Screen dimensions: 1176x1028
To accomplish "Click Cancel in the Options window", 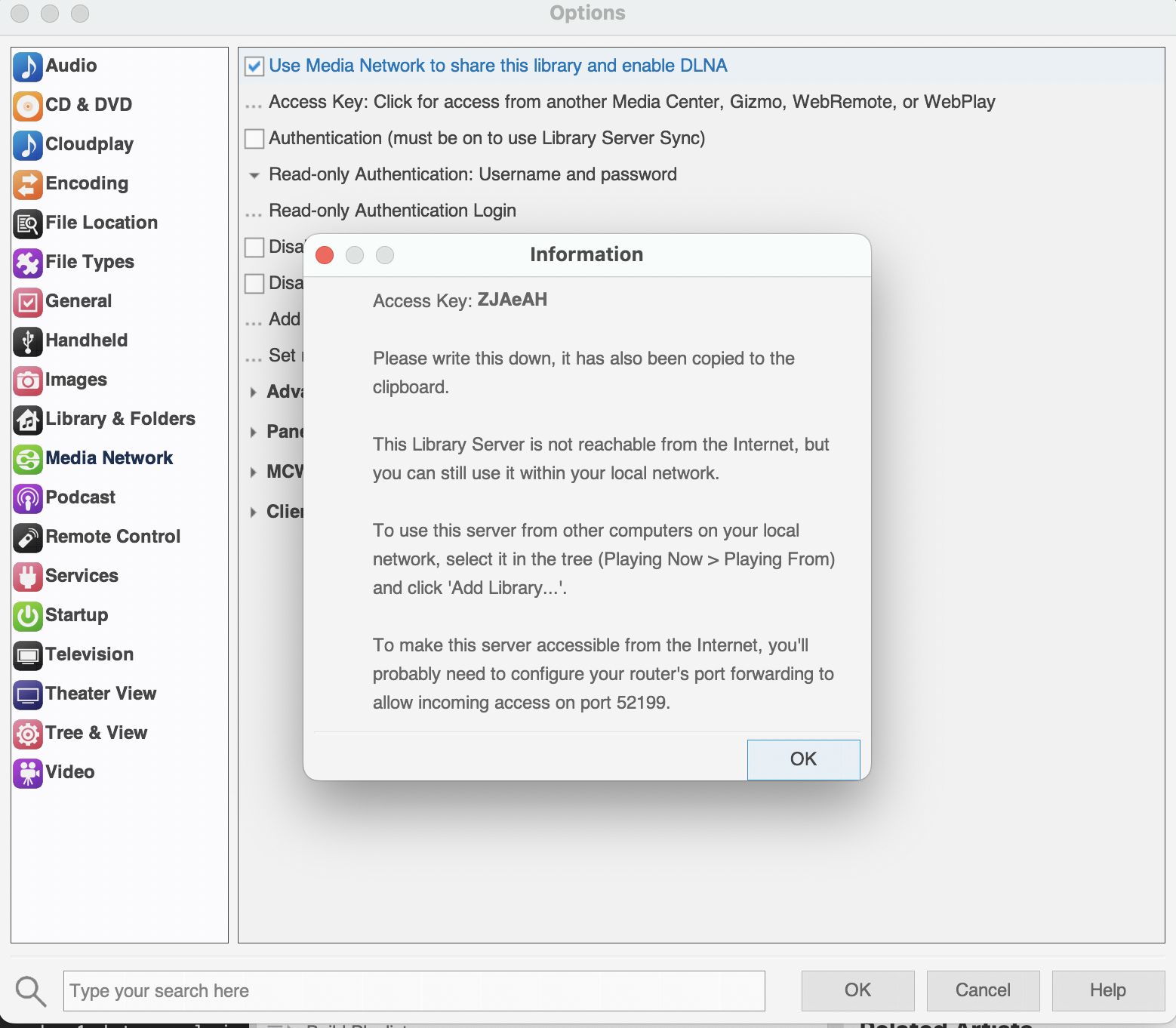I will [x=982, y=990].
